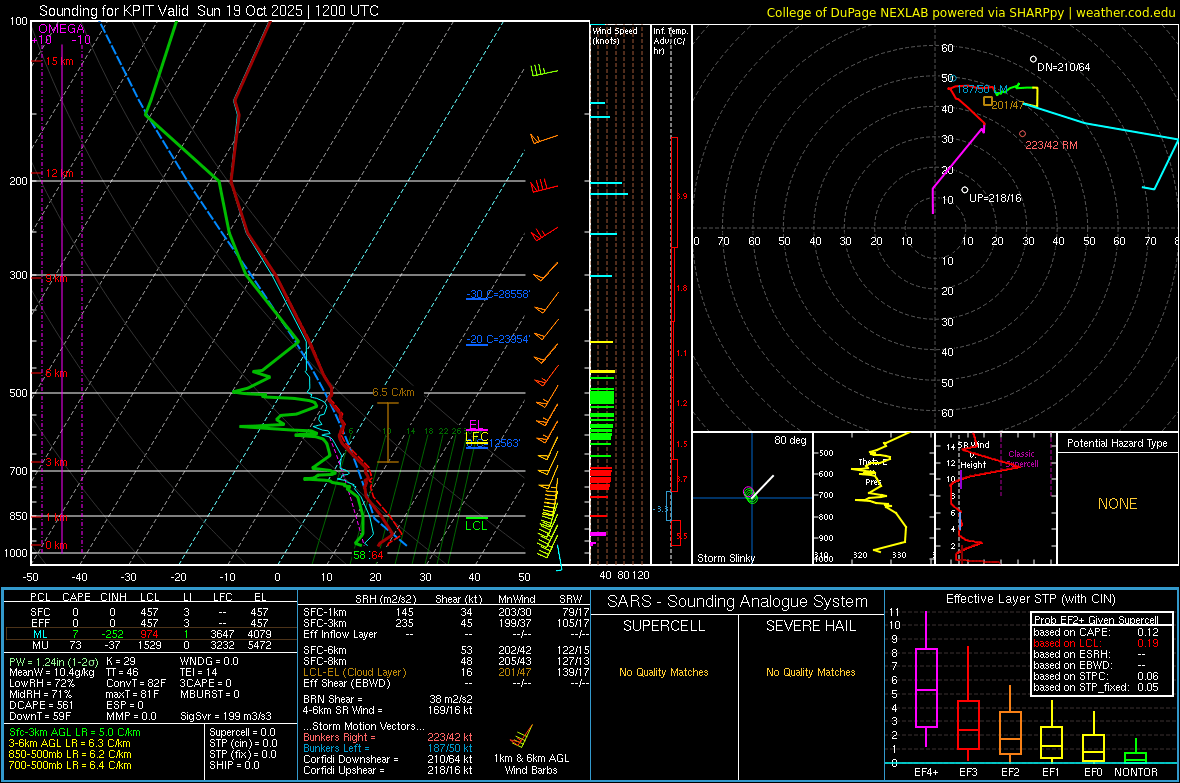Click the 'DN=210/64' hodograph marker label
The height and width of the screenshot is (783, 1180).
[x=1063, y=67]
